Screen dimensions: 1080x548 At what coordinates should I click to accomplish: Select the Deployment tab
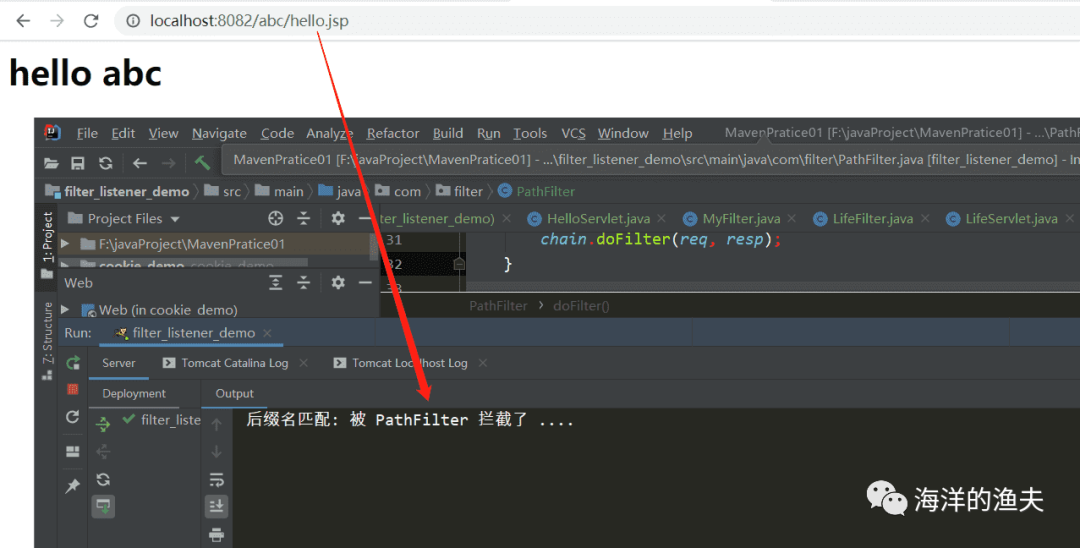coord(134,394)
